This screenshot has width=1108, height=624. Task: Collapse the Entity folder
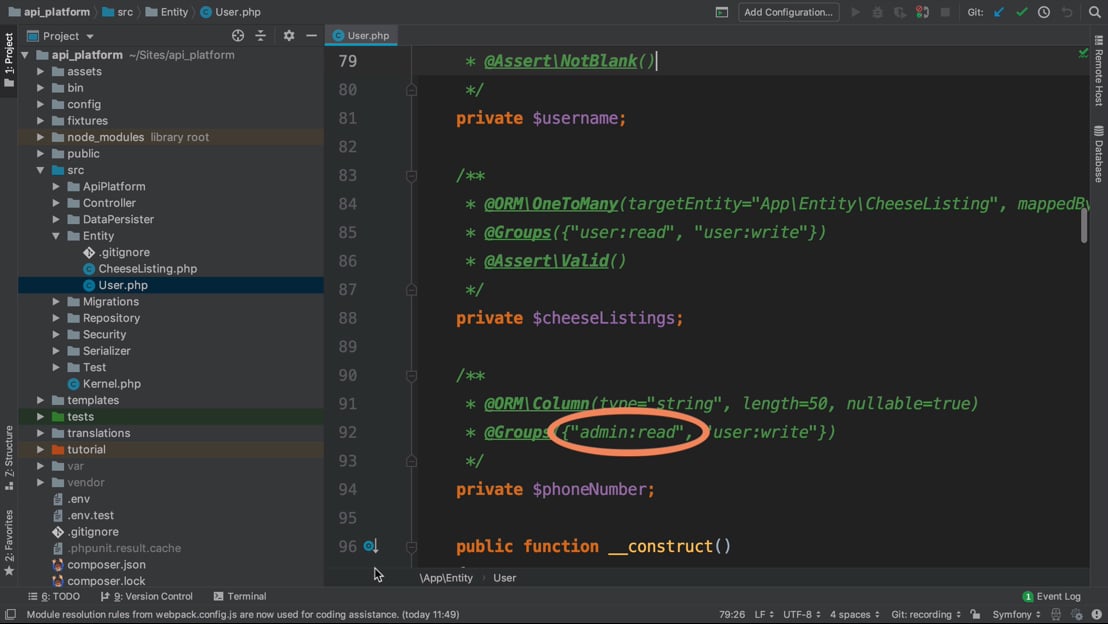(56, 236)
